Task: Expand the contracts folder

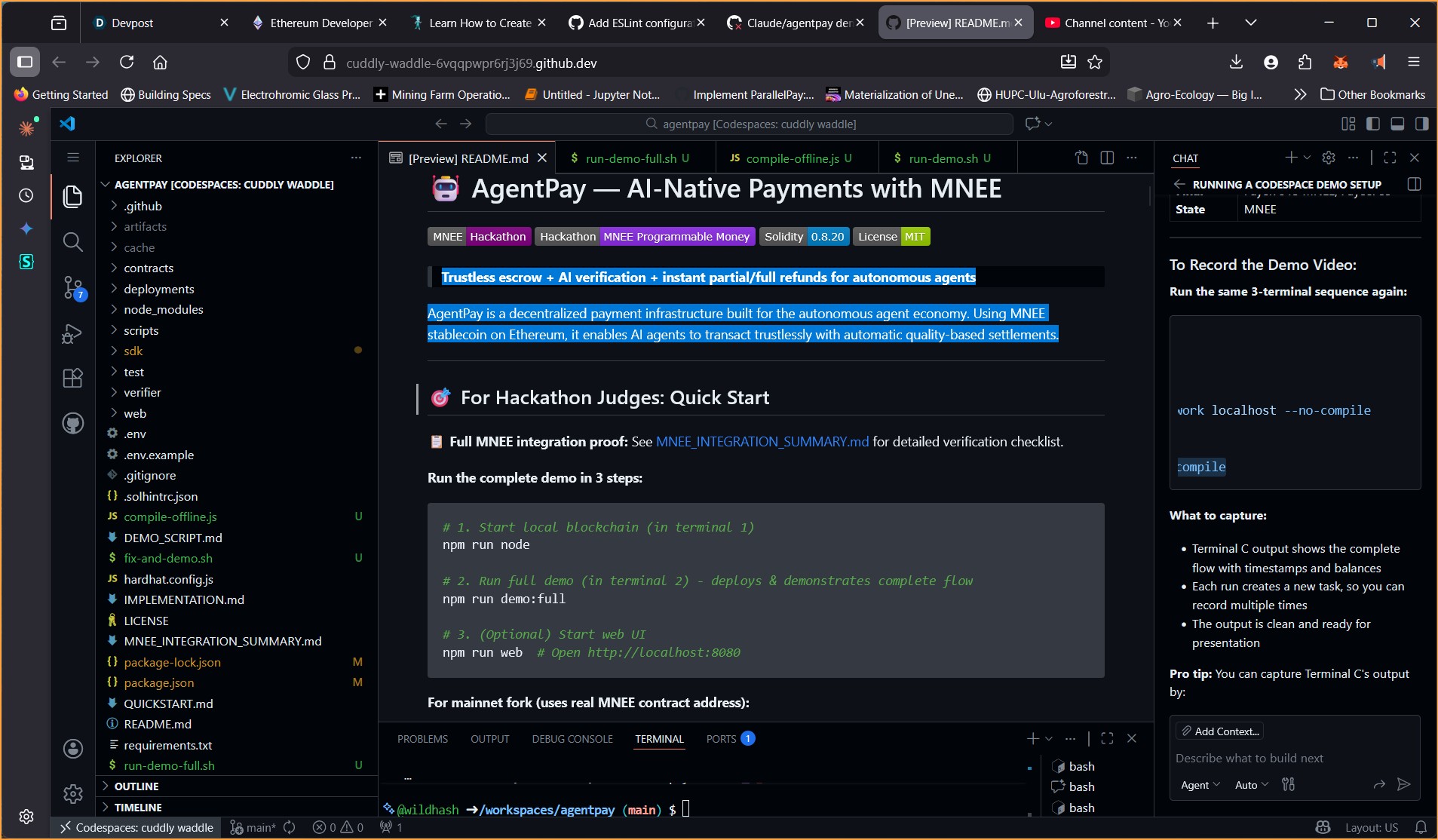Action: [x=237, y=268]
